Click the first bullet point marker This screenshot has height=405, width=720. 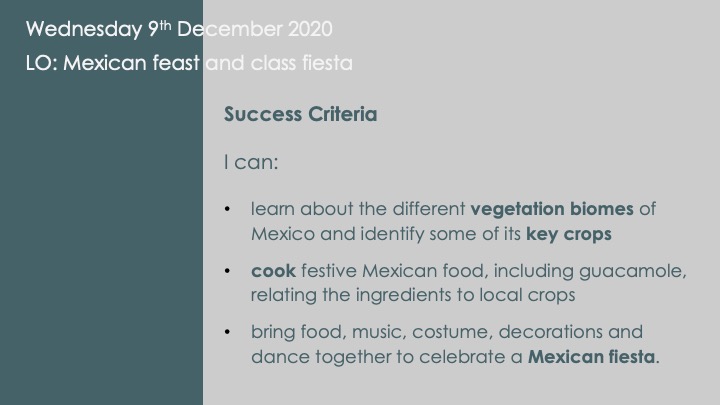227,209
